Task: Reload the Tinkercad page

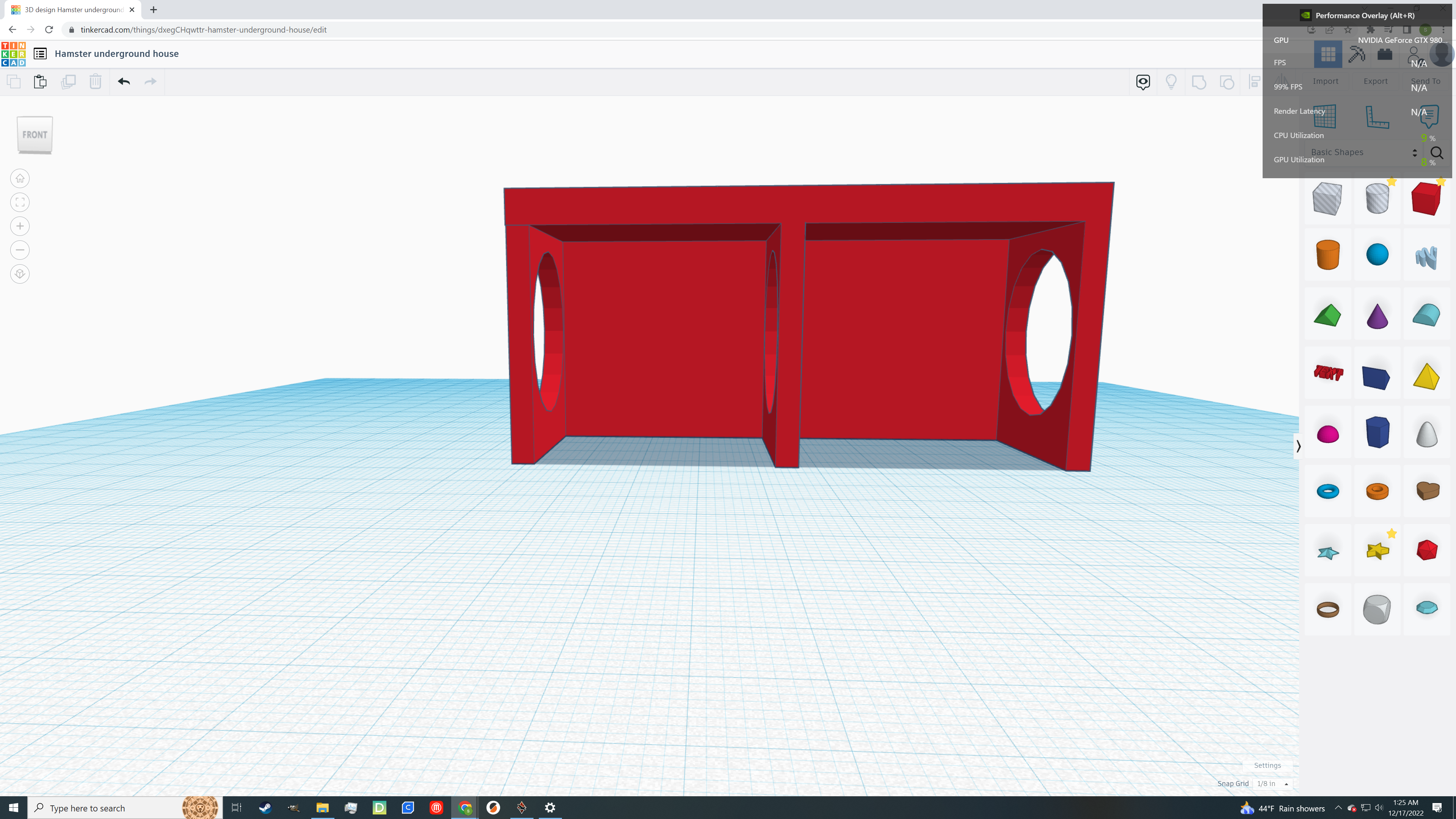Action: coord(49,30)
